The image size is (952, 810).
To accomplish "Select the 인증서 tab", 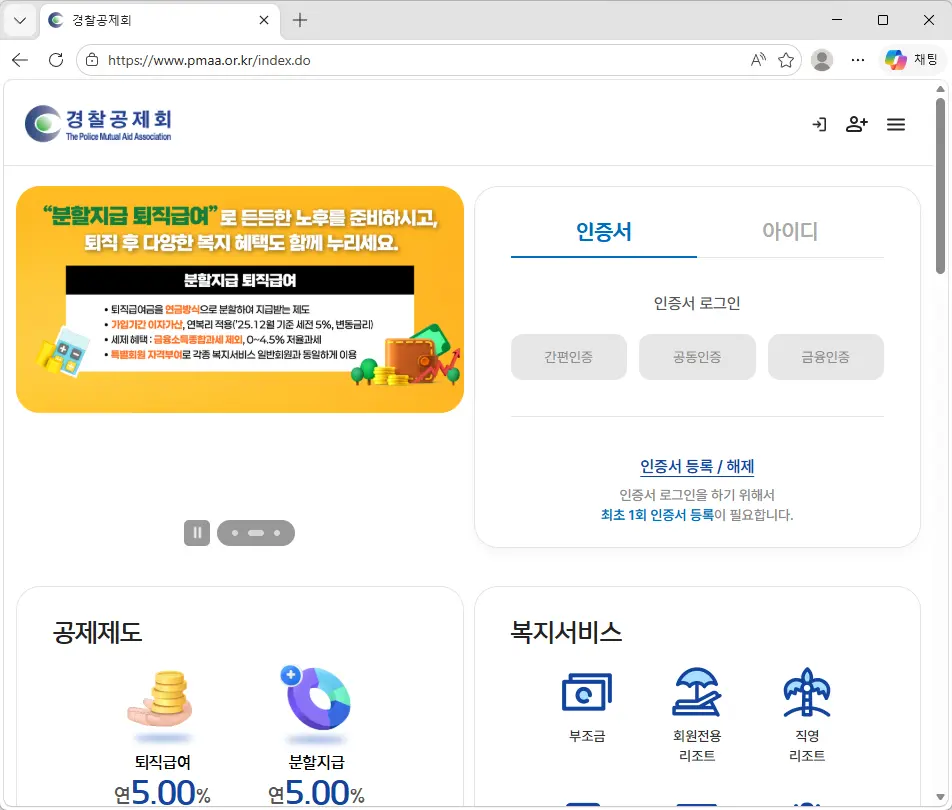I will coord(604,228).
